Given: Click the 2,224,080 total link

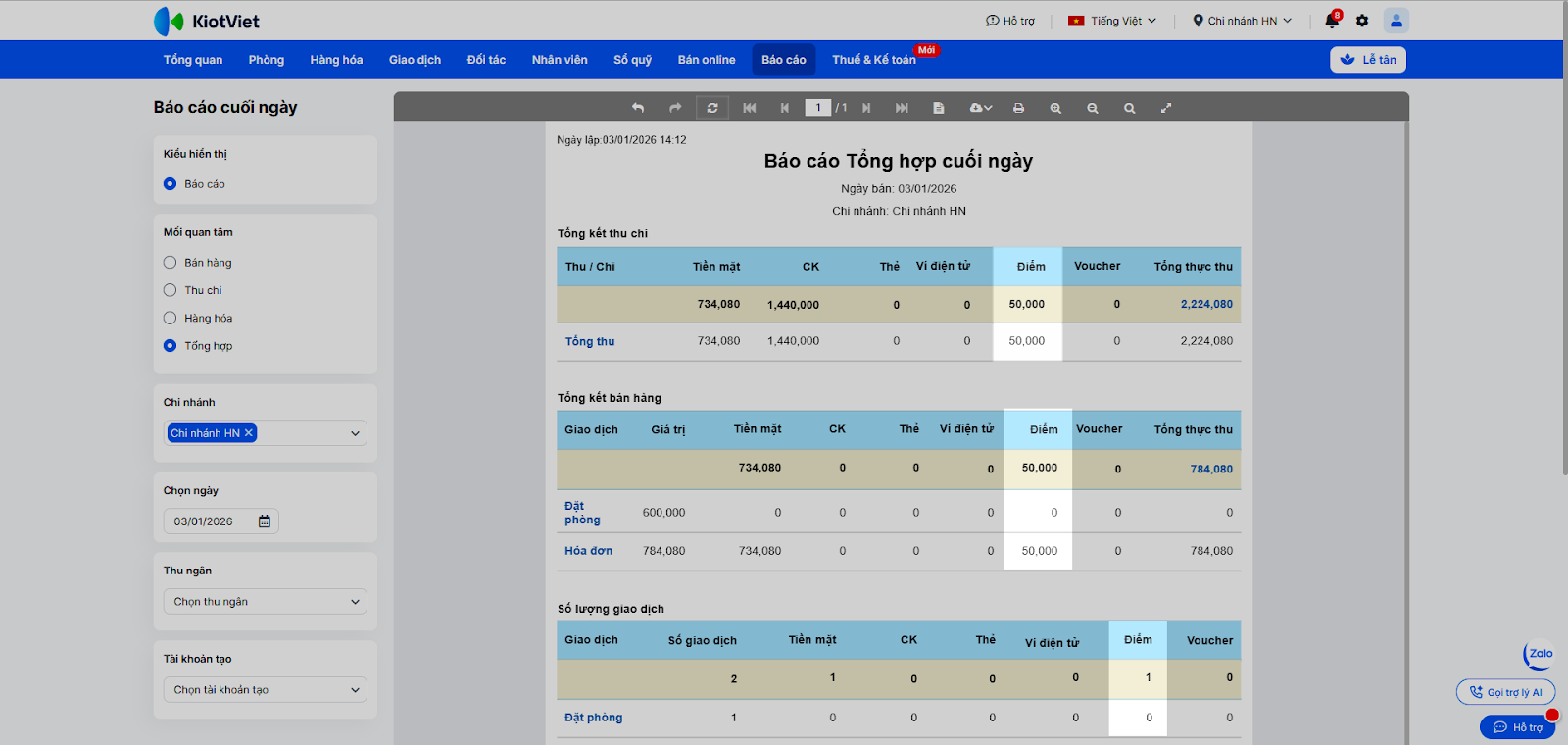Looking at the screenshot, I should [x=1206, y=304].
